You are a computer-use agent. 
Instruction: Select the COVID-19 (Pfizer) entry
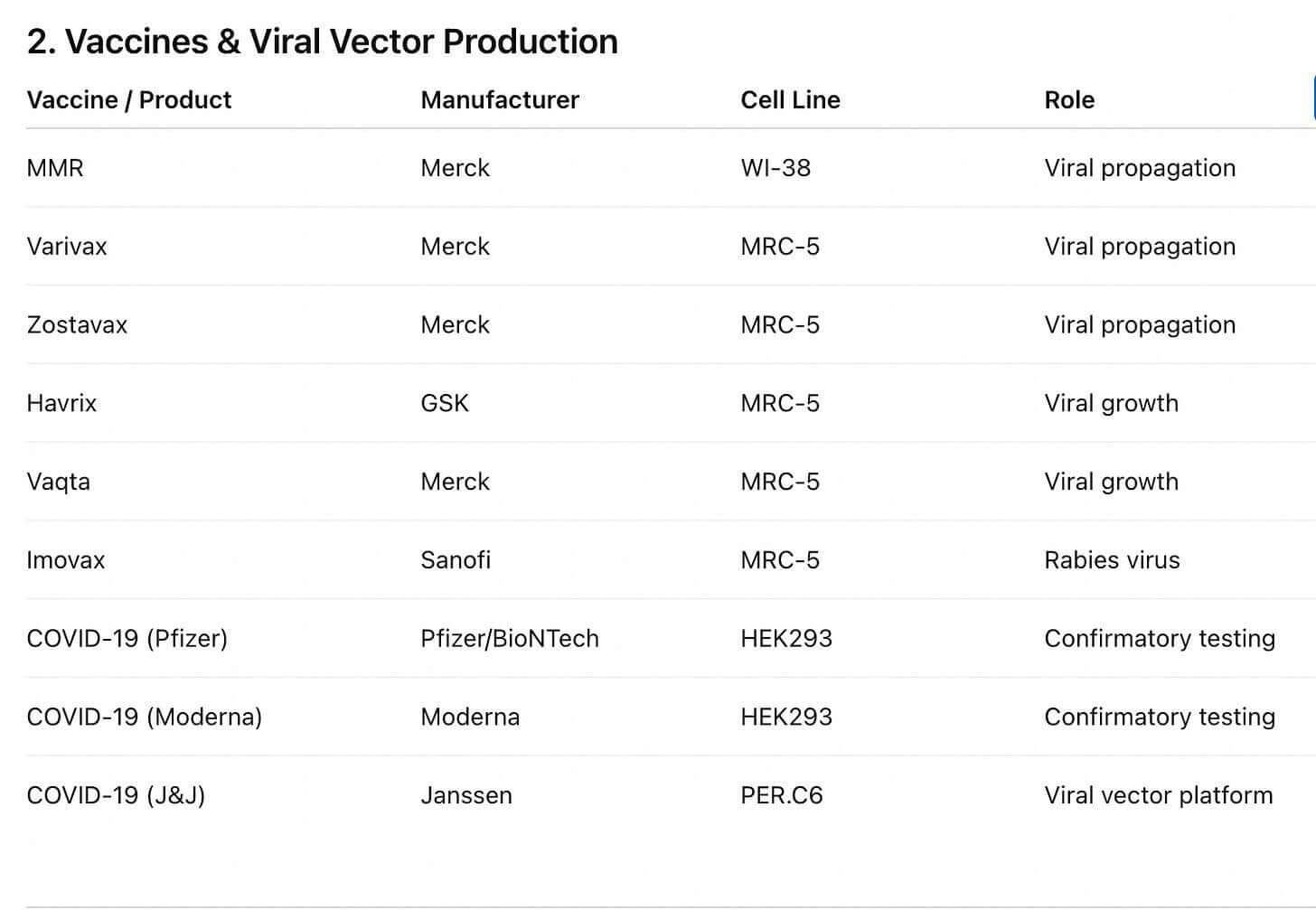tap(127, 639)
